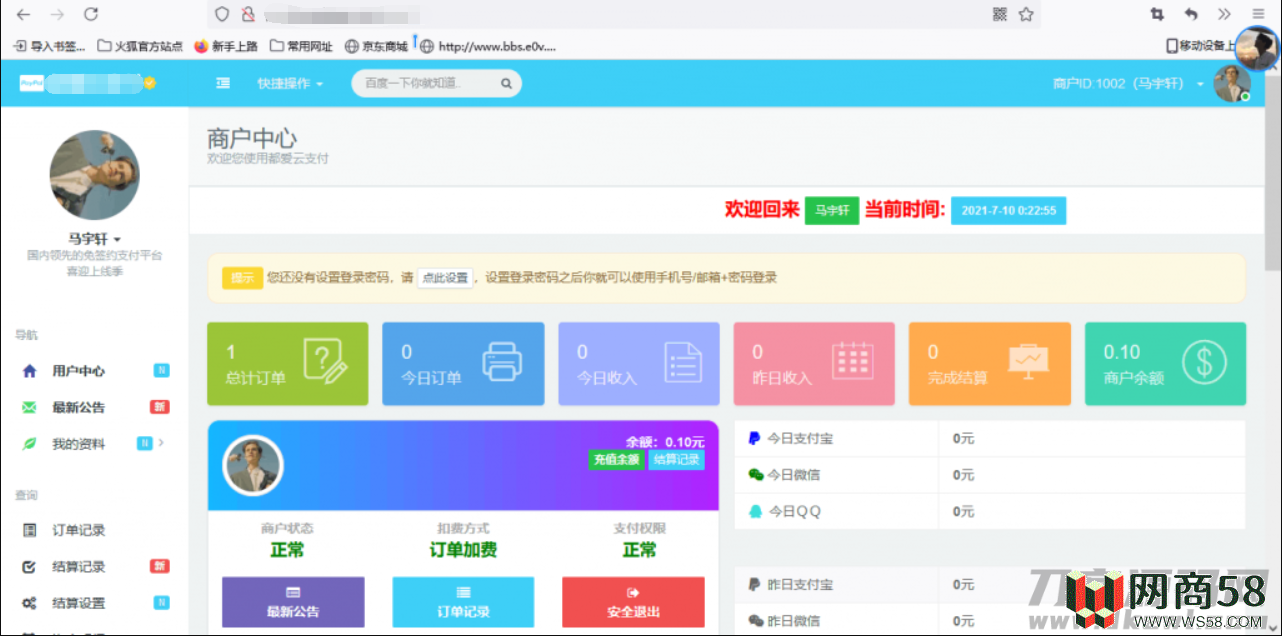
Task: Click the 2021-7-10 current time badge
Action: pos(1008,210)
